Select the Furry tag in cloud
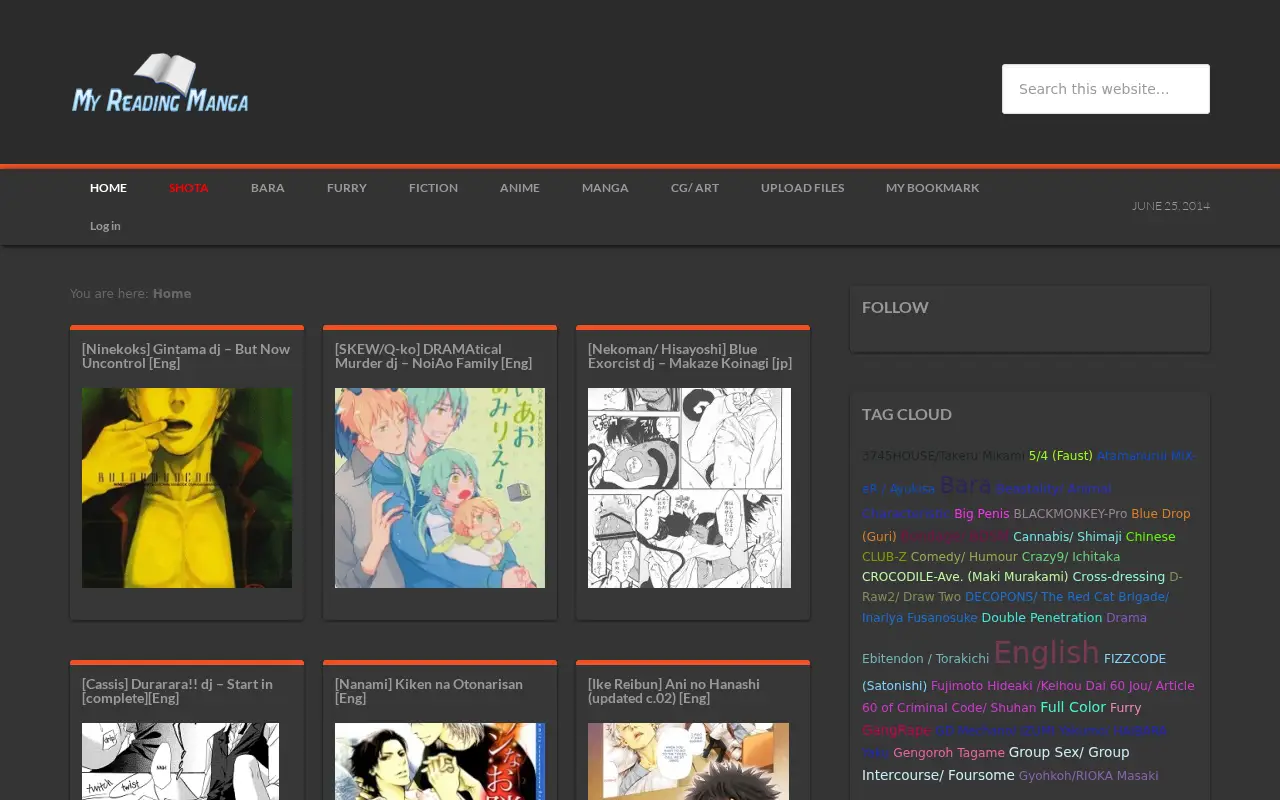The image size is (1280, 800). click(1126, 708)
